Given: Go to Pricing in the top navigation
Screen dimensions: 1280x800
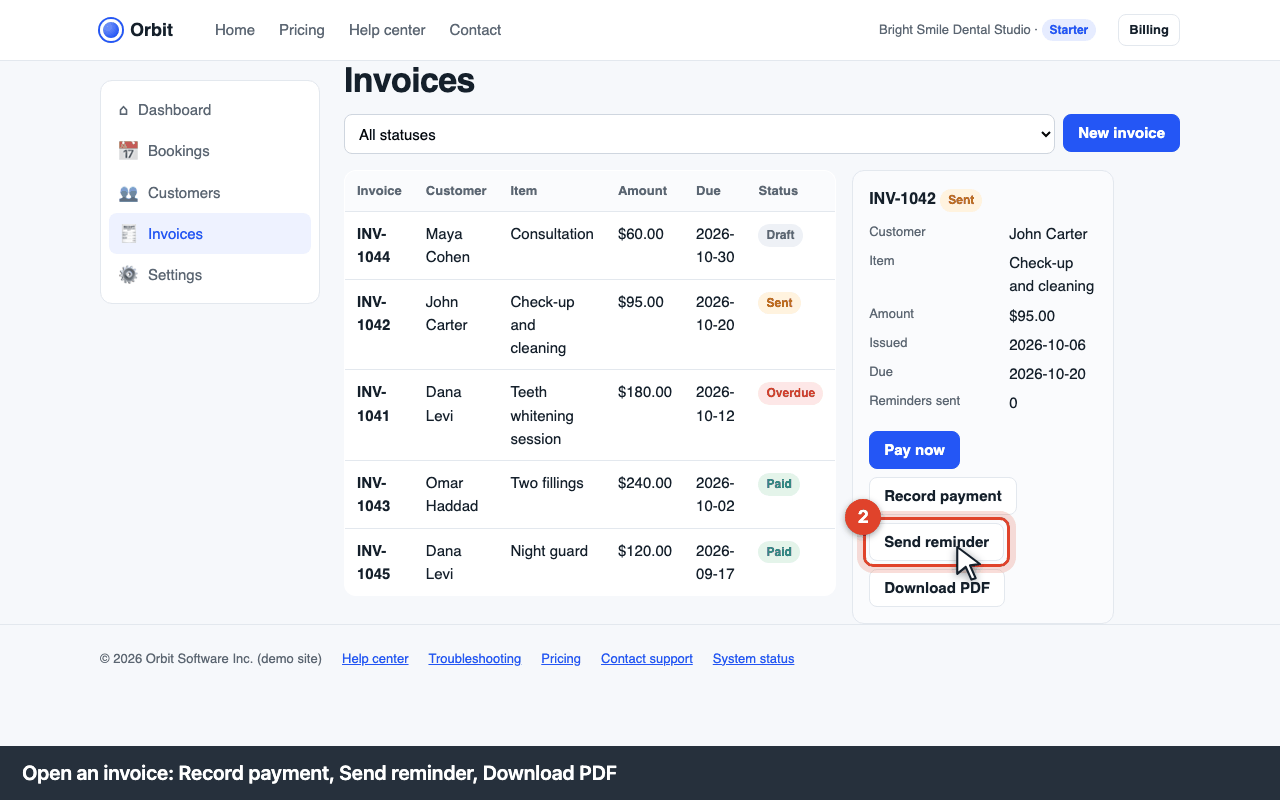Looking at the screenshot, I should [x=302, y=30].
